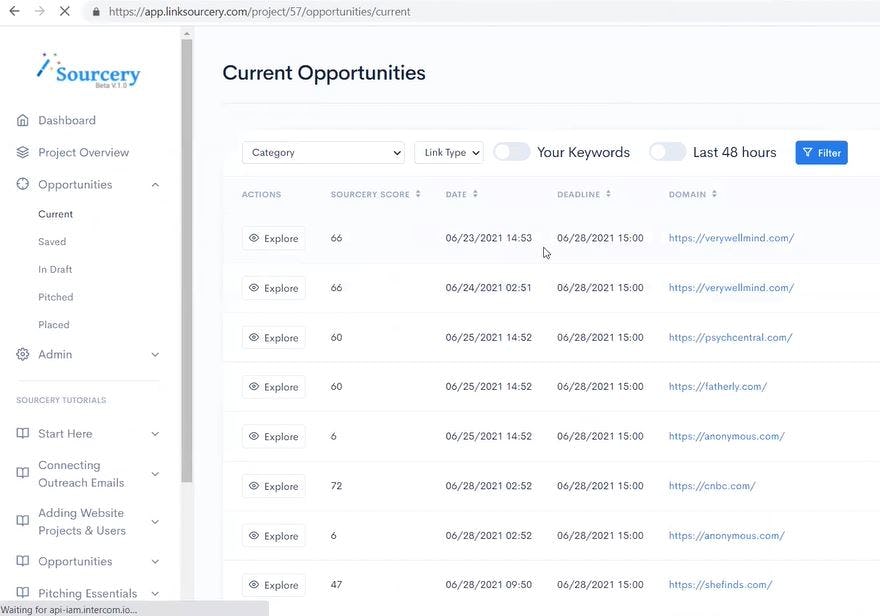Click the blue Filter button
Image resolution: width=880 pixels, height=616 pixels.
821,153
